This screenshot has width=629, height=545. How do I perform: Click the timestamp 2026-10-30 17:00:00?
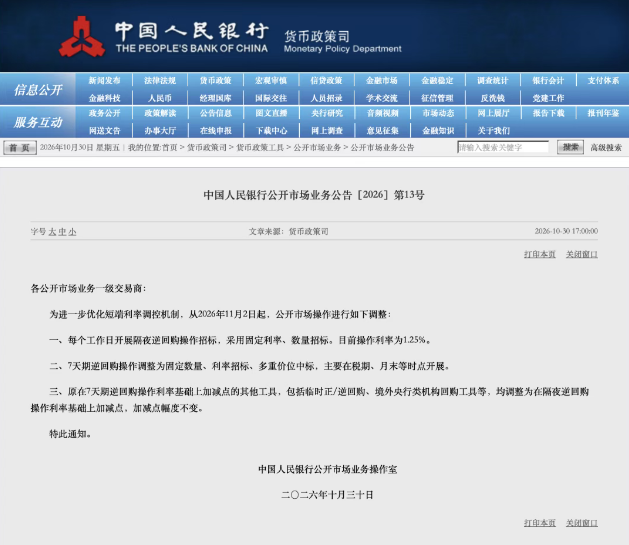566,231
